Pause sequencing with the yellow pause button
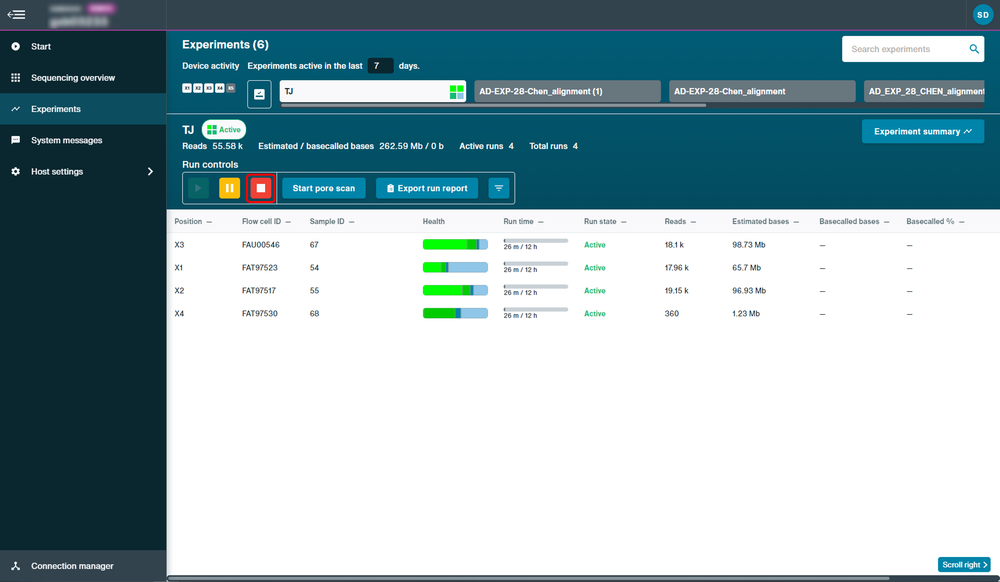 click(x=229, y=188)
